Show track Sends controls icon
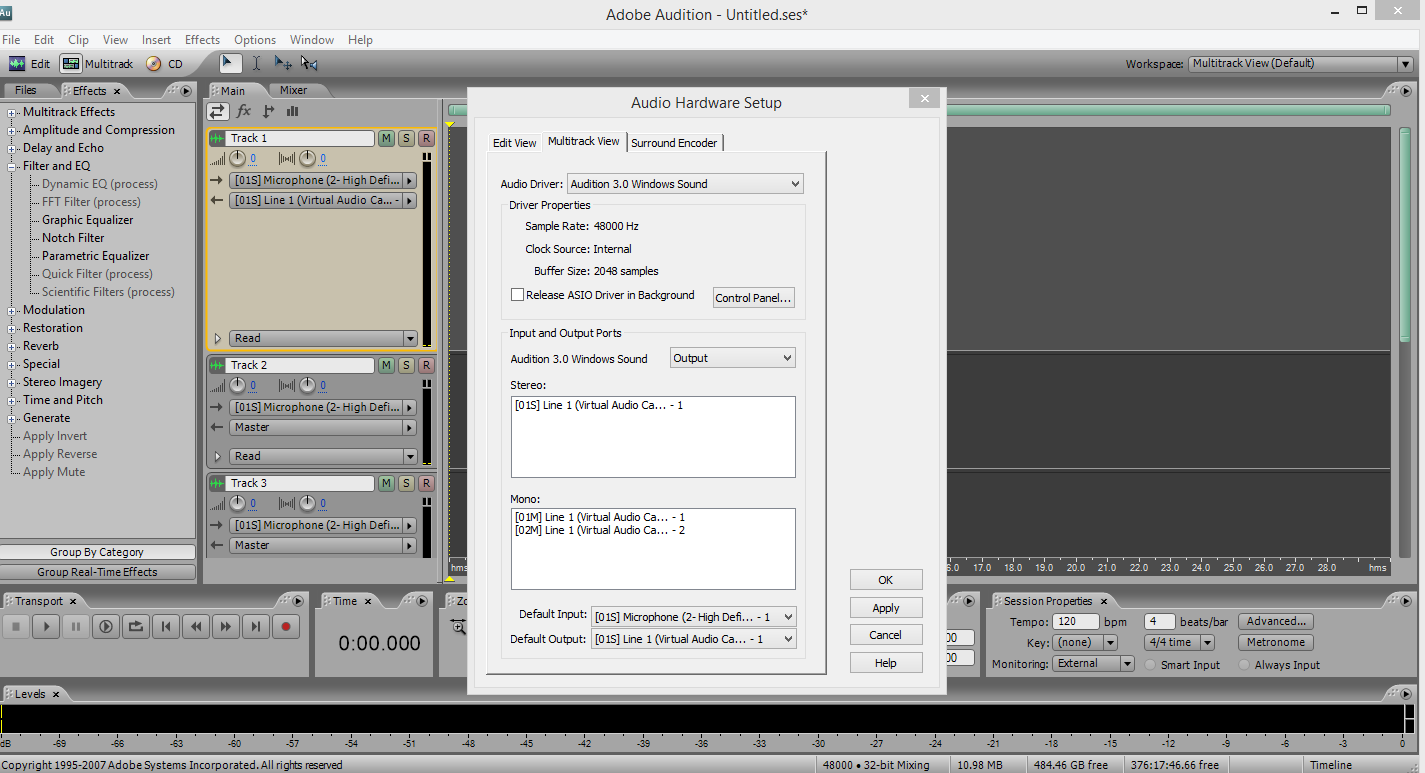 coord(269,111)
